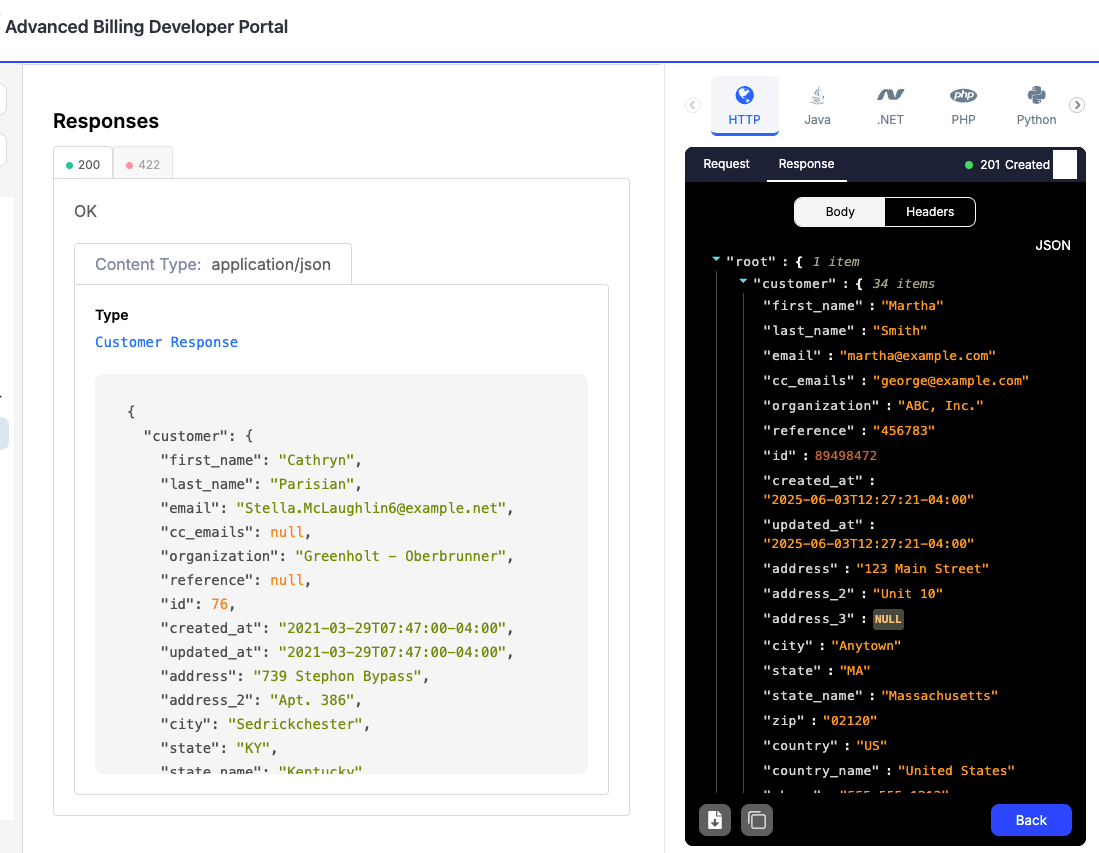Click the "Sedrickchester" city value
The height and width of the screenshot is (853, 1099).
coord(295,724)
